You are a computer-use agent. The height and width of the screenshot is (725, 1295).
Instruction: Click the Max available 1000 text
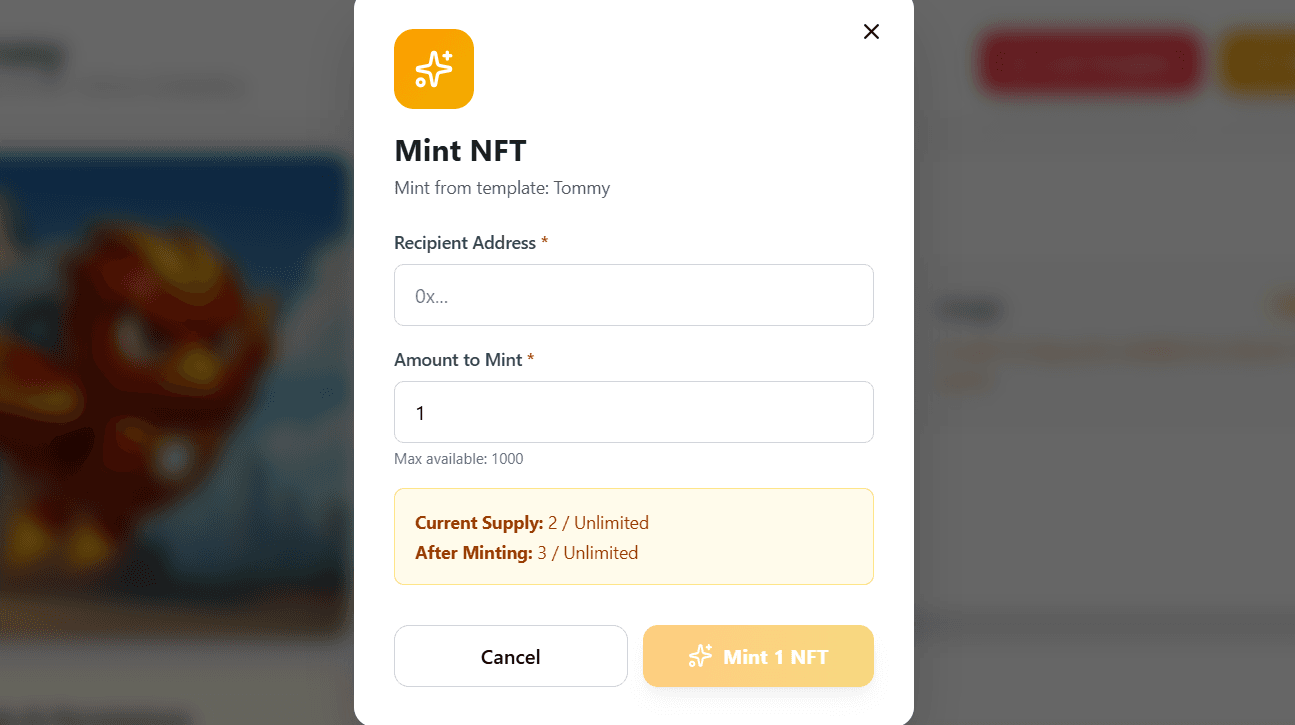[458, 458]
